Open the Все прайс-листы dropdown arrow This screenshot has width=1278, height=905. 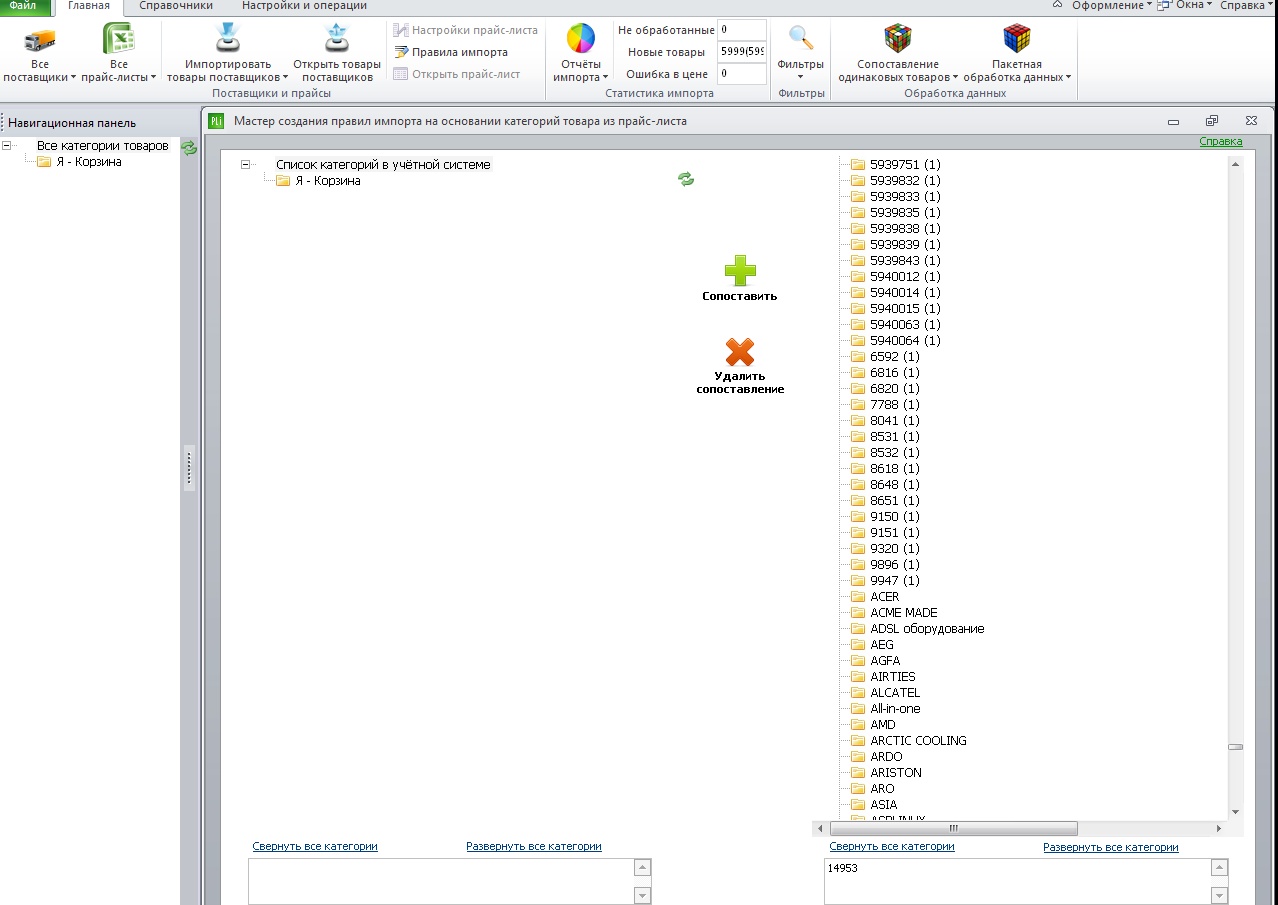[153, 78]
